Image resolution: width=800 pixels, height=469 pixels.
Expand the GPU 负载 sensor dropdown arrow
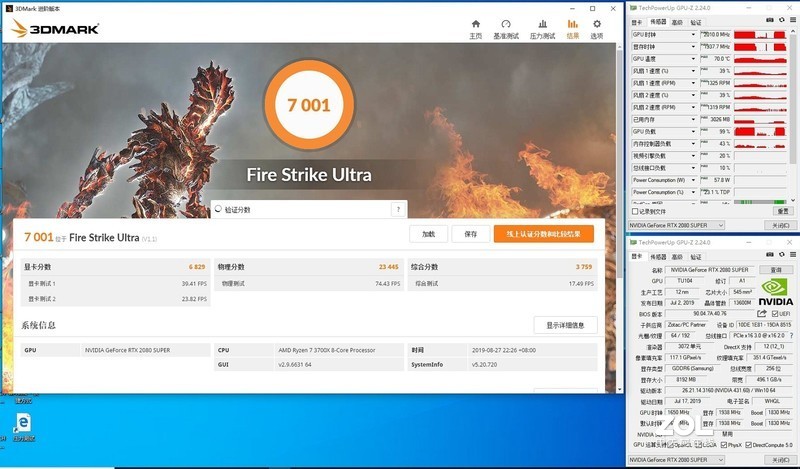[693, 132]
